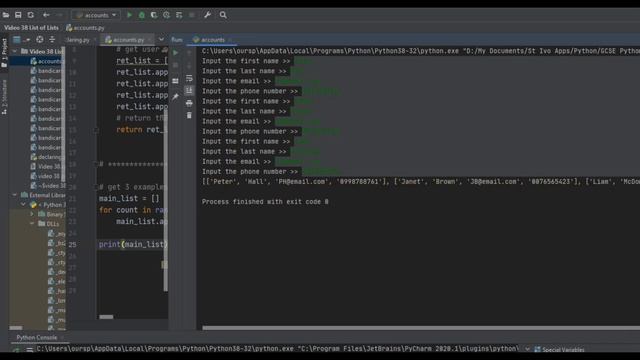Open Search Everywhere magnifier icon
This screenshot has width=640, height=360.
(x=223, y=15)
